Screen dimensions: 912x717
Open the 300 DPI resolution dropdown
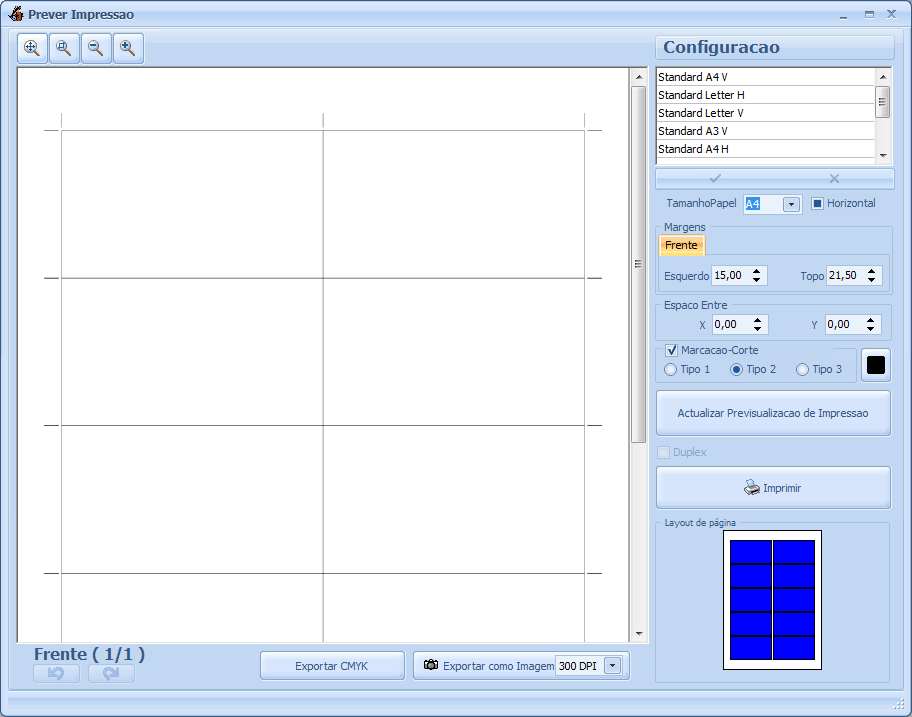pyautogui.click(x=612, y=666)
